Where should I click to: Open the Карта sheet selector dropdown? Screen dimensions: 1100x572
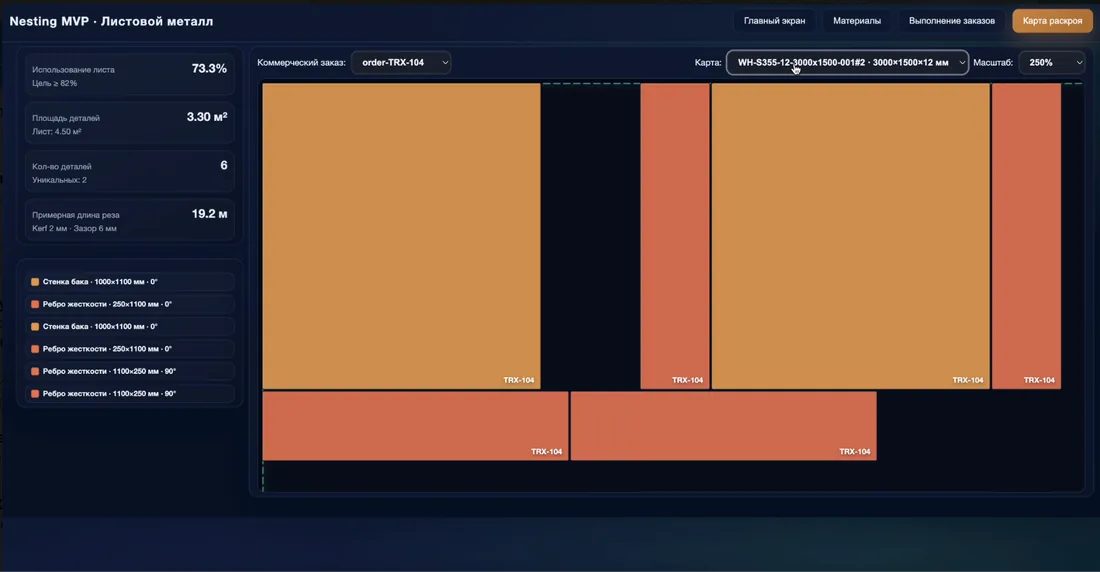[x=847, y=62]
